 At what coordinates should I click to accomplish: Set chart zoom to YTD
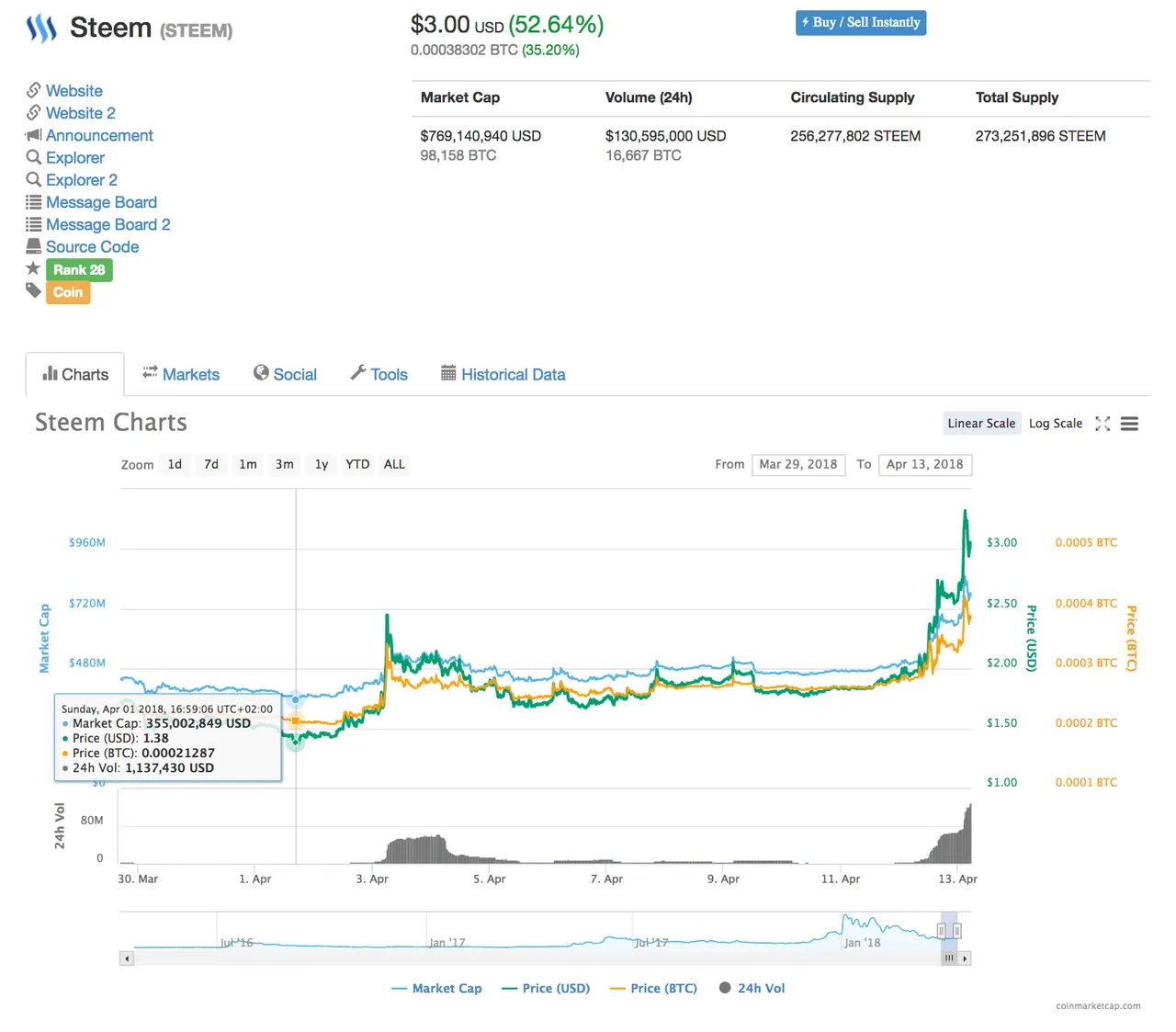pyautogui.click(x=357, y=465)
